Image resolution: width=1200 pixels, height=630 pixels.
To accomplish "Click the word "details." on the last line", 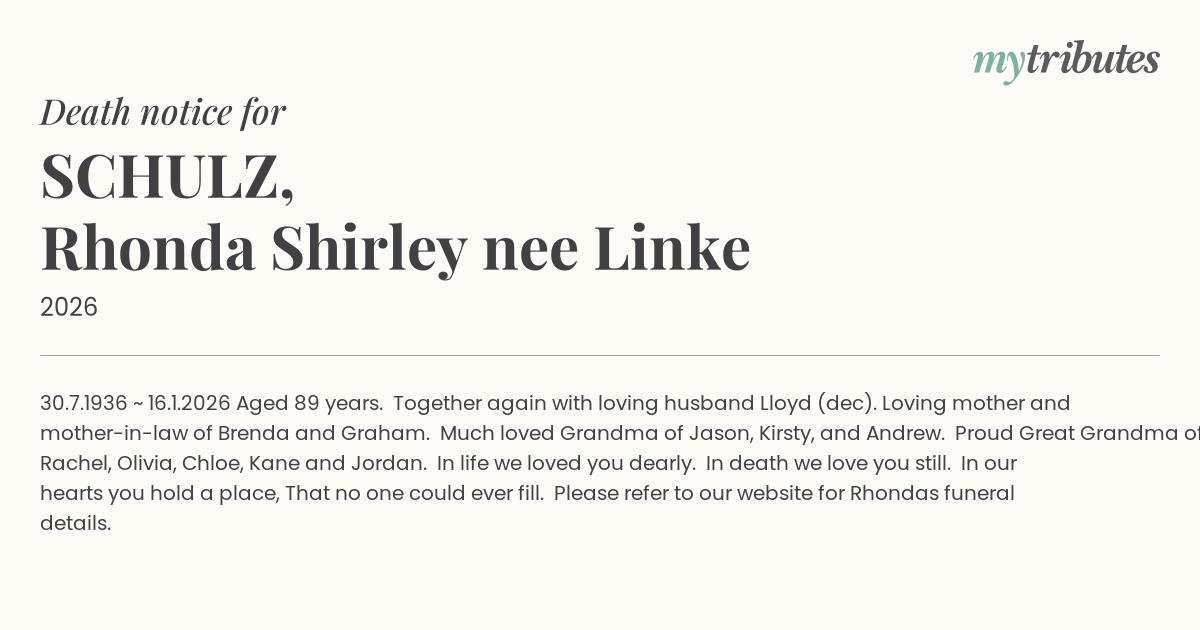I will (76, 524).
